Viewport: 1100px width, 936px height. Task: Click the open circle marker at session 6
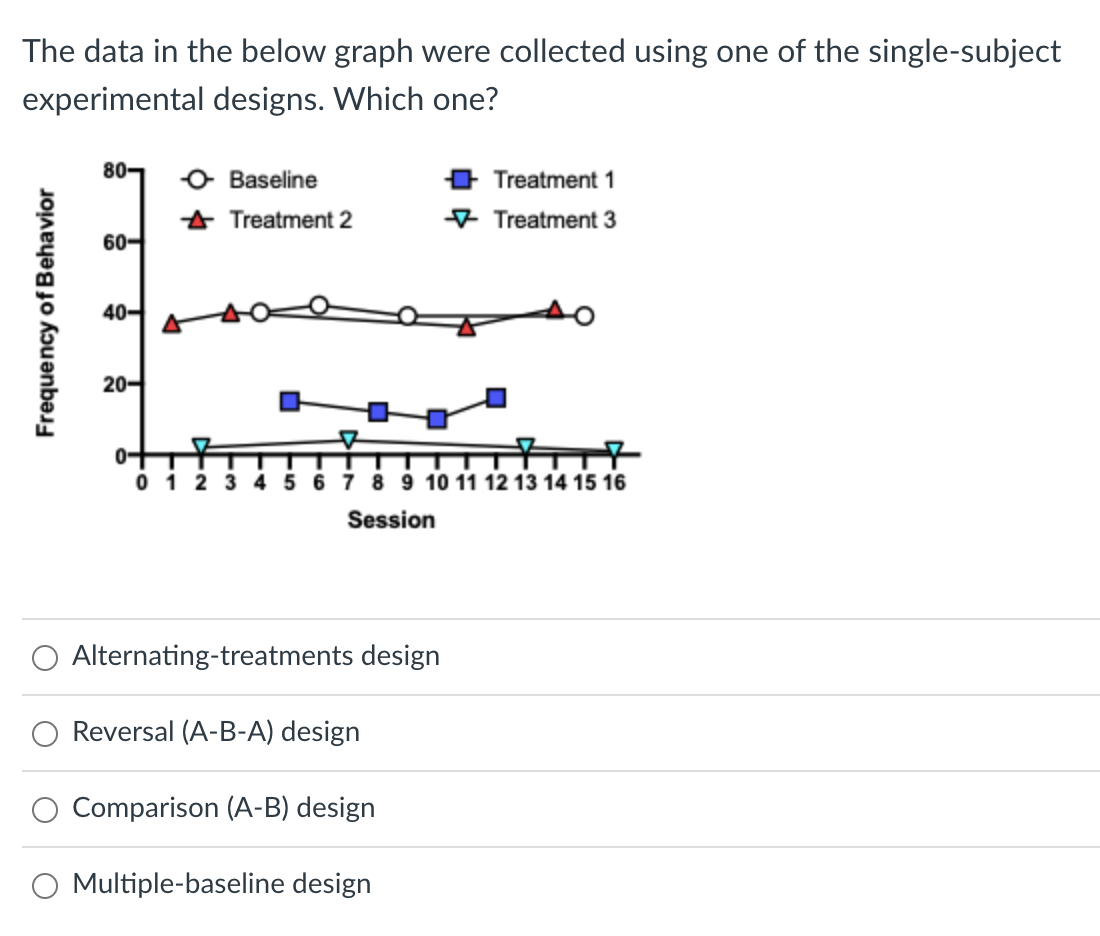click(318, 304)
